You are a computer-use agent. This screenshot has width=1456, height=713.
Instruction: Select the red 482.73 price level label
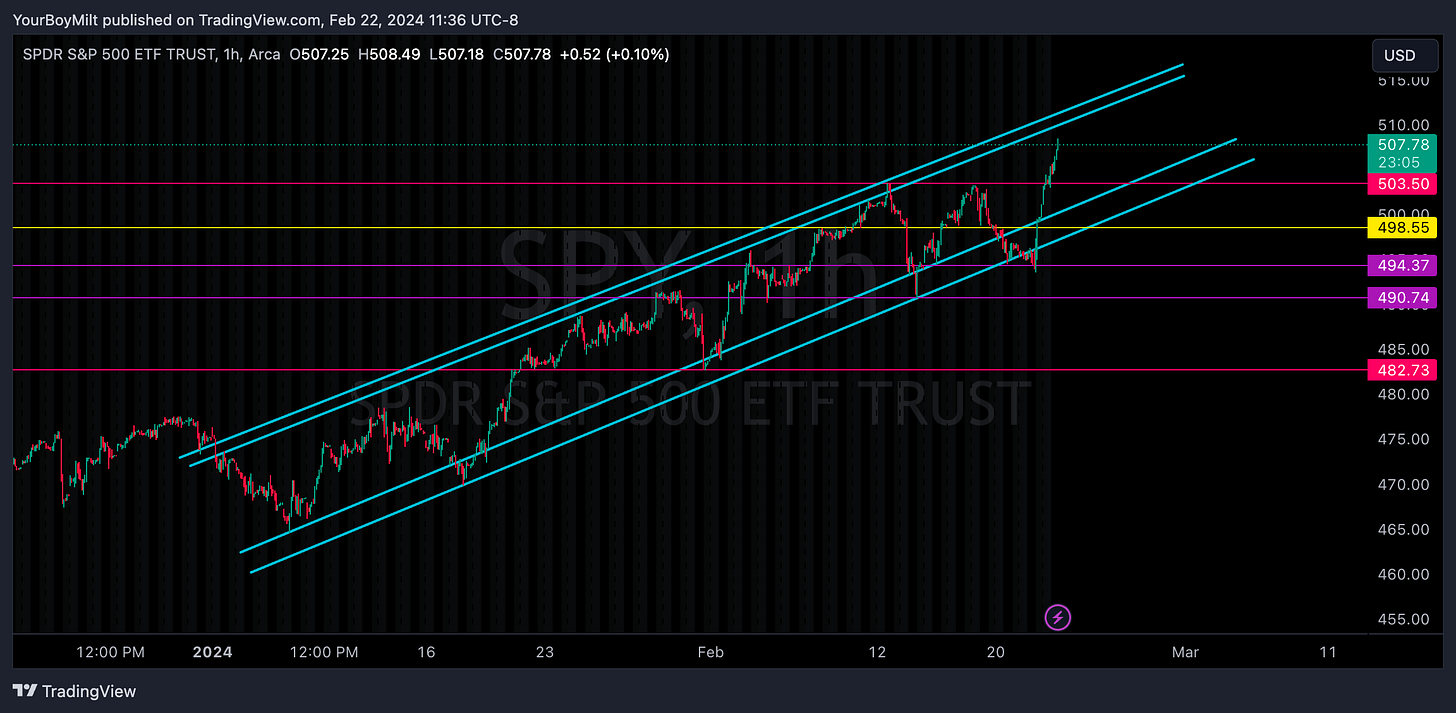1401,369
